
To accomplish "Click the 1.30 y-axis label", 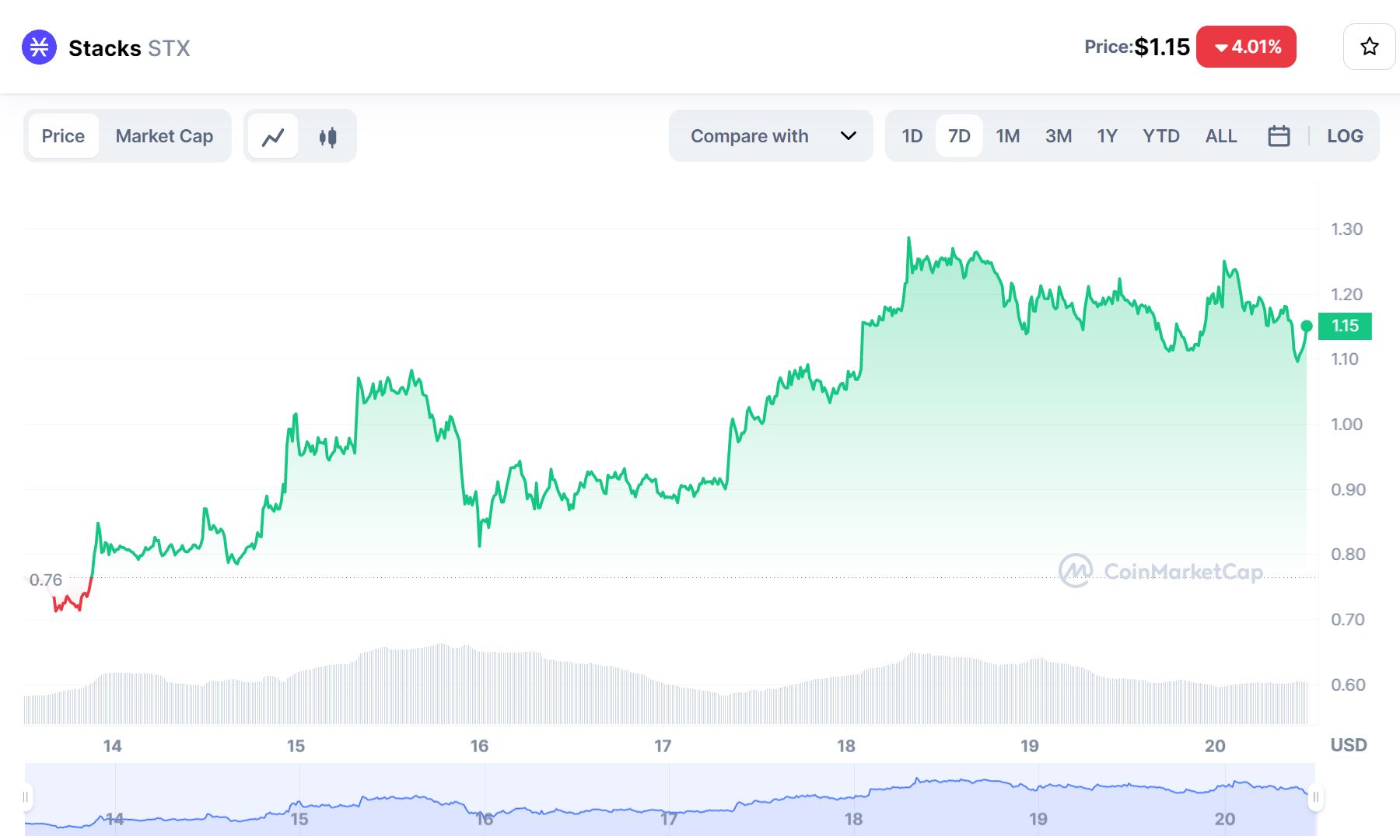I will [x=1346, y=229].
